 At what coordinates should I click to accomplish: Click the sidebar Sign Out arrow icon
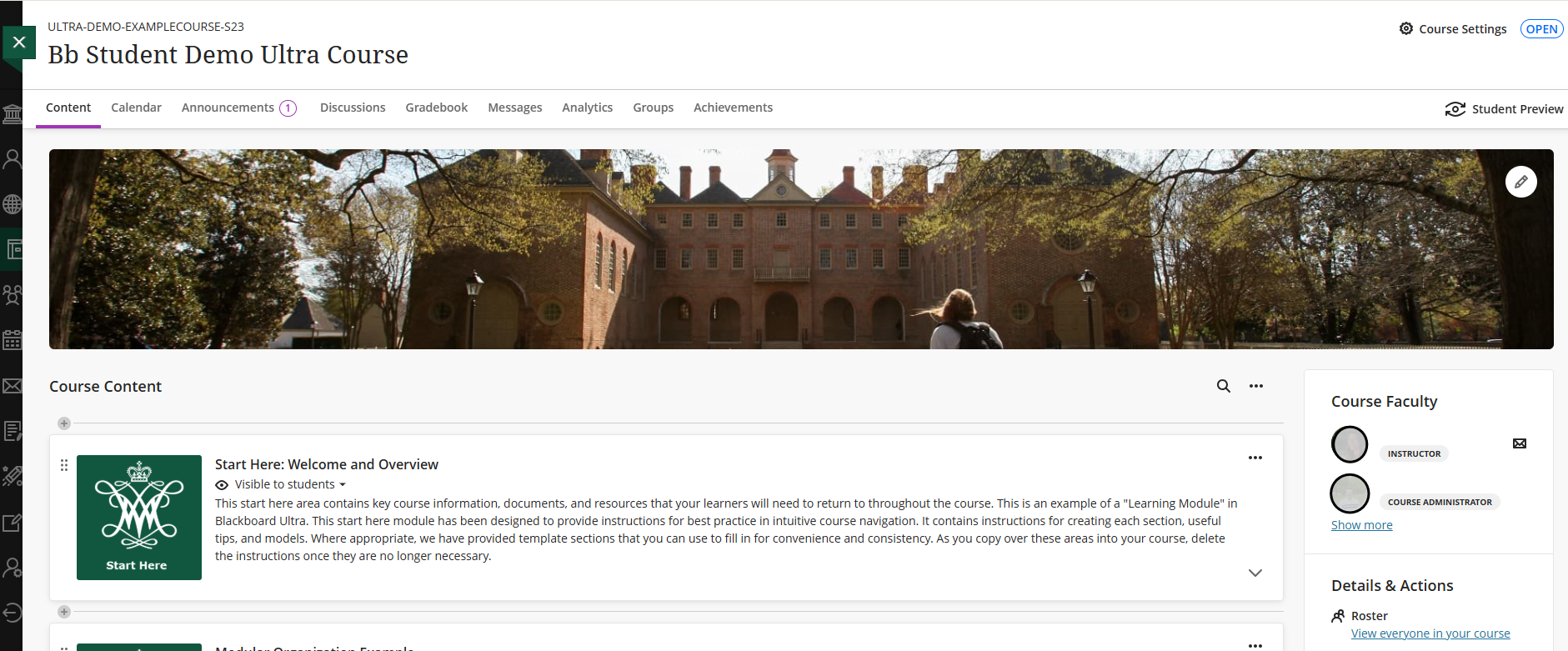click(12, 613)
